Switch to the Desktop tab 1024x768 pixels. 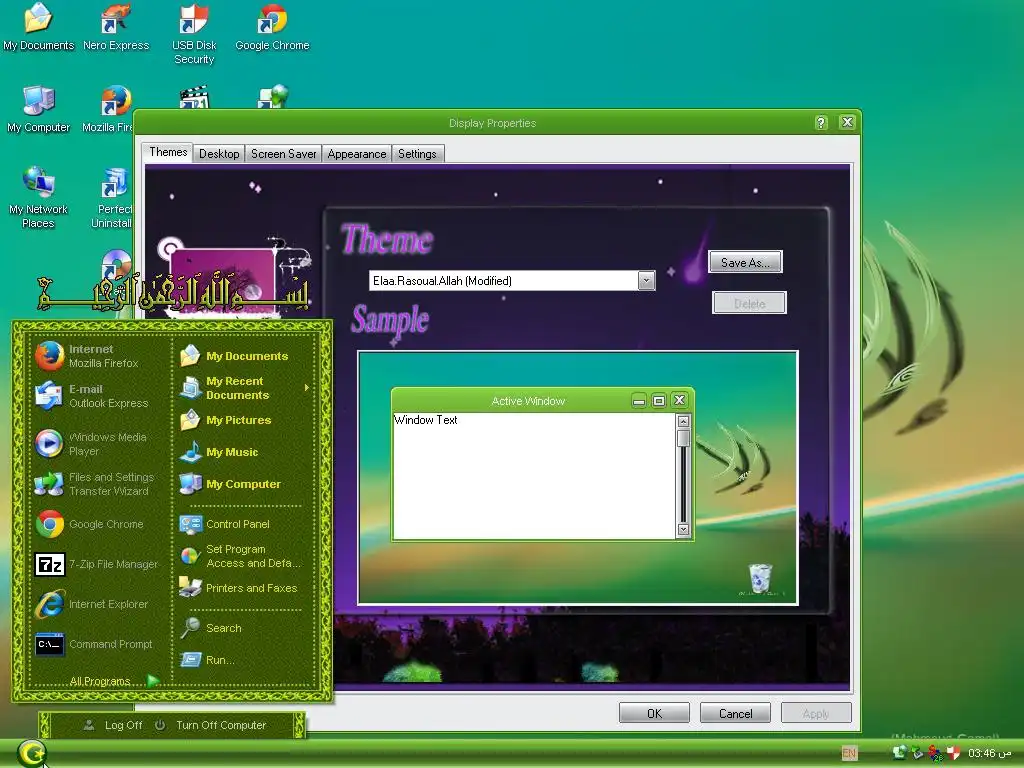click(219, 153)
